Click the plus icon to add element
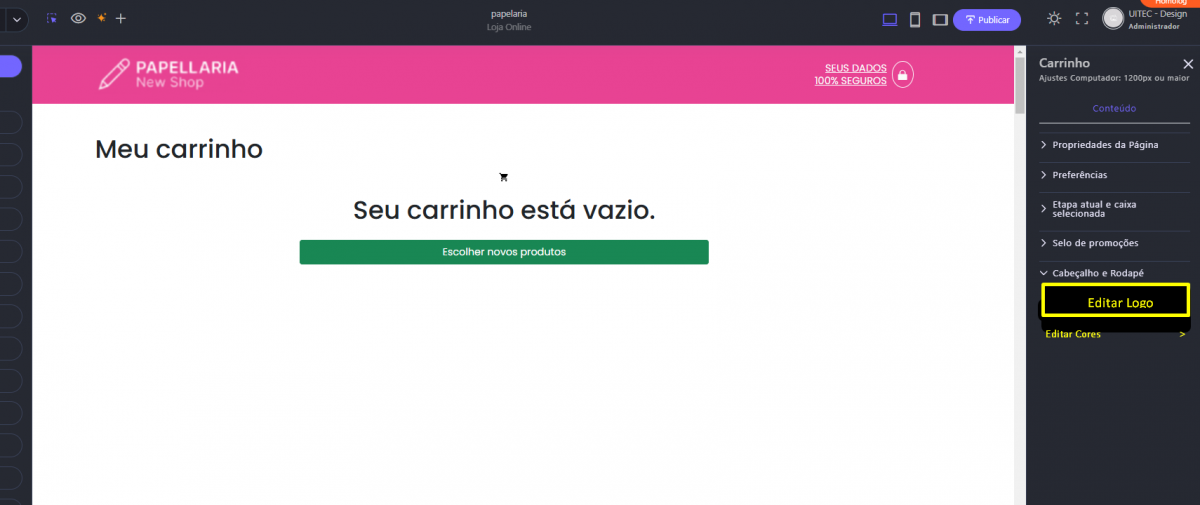Image resolution: width=1200 pixels, height=505 pixels. pyautogui.click(x=121, y=18)
